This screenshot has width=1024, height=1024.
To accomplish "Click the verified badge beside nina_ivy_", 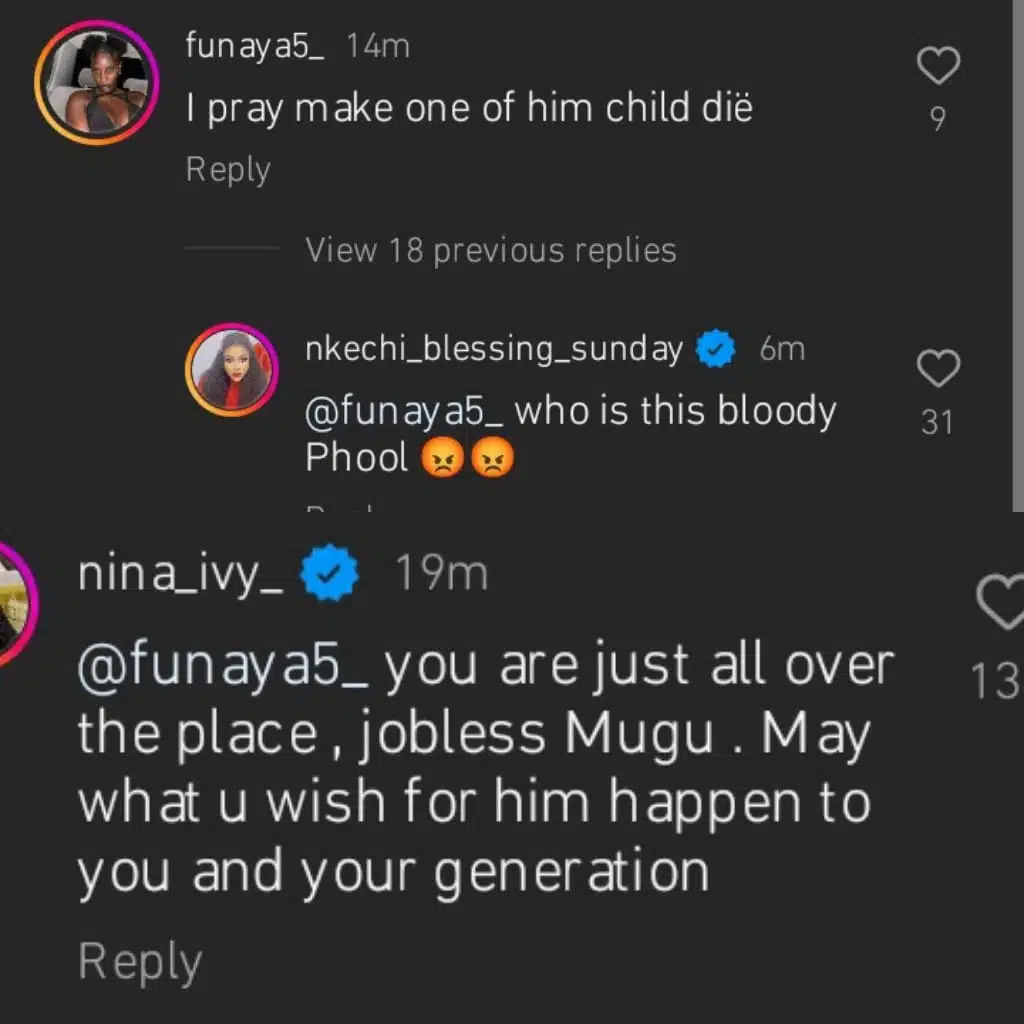I will pyautogui.click(x=328, y=572).
